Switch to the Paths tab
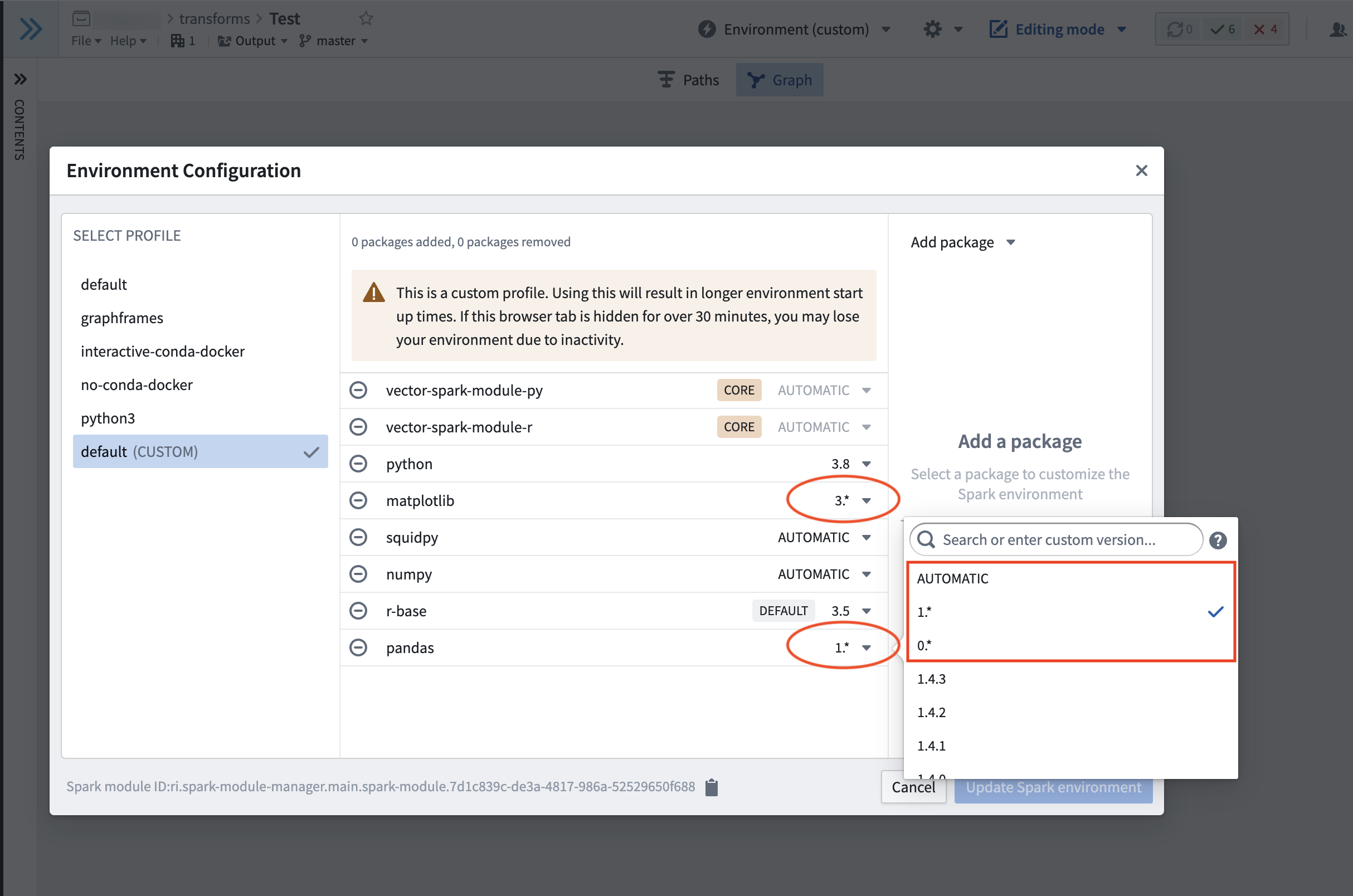 tap(689, 80)
